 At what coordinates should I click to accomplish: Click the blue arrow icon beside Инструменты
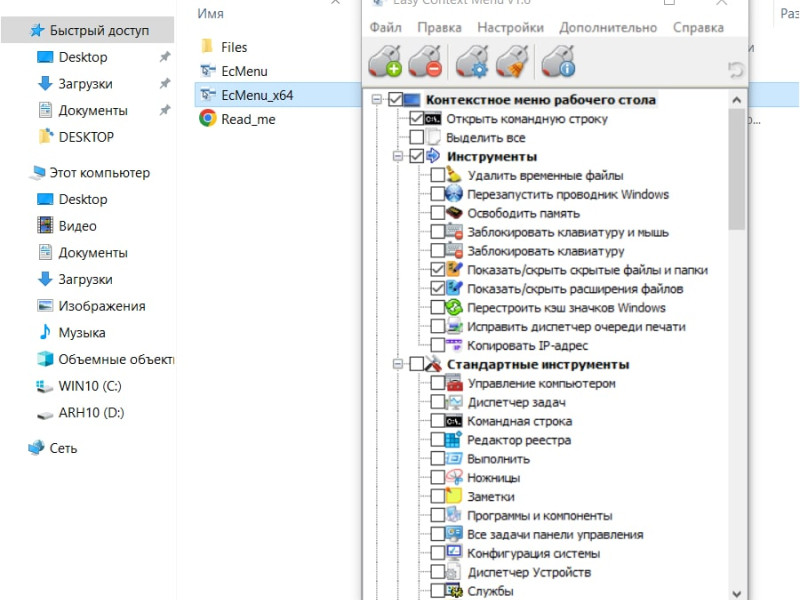tap(433, 156)
